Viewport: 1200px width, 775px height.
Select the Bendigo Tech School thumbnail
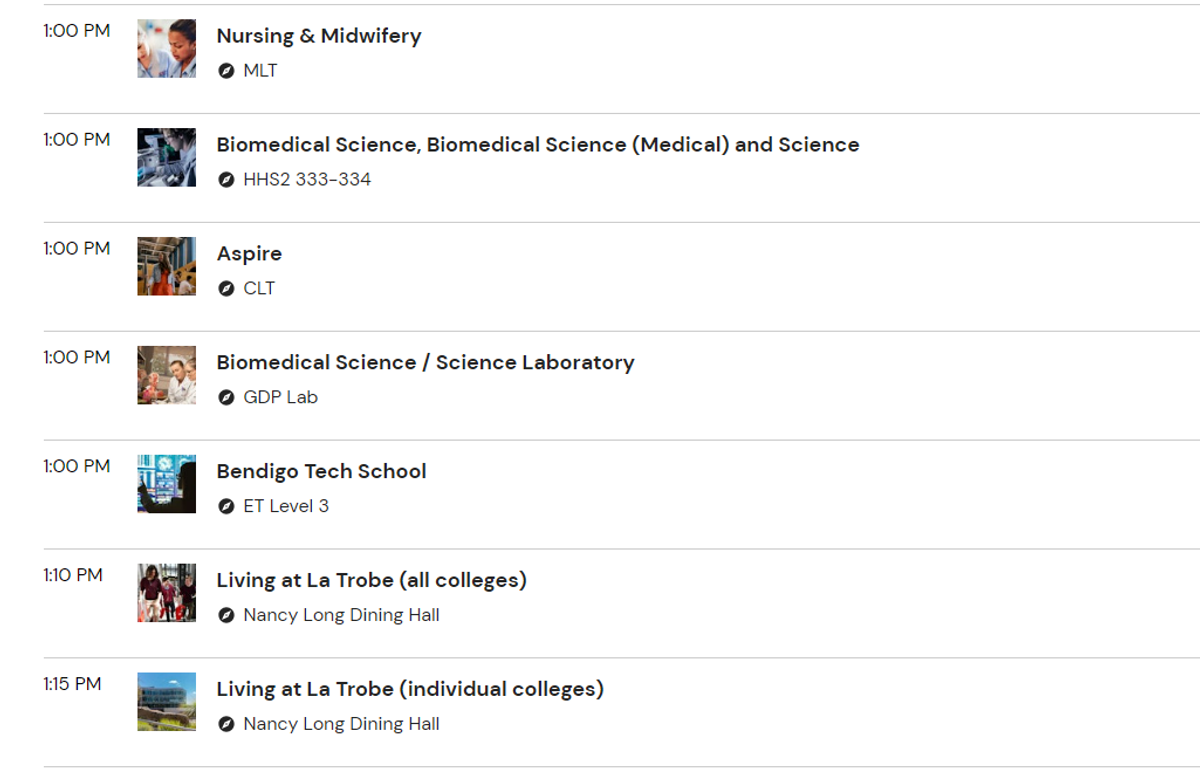click(167, 484)
